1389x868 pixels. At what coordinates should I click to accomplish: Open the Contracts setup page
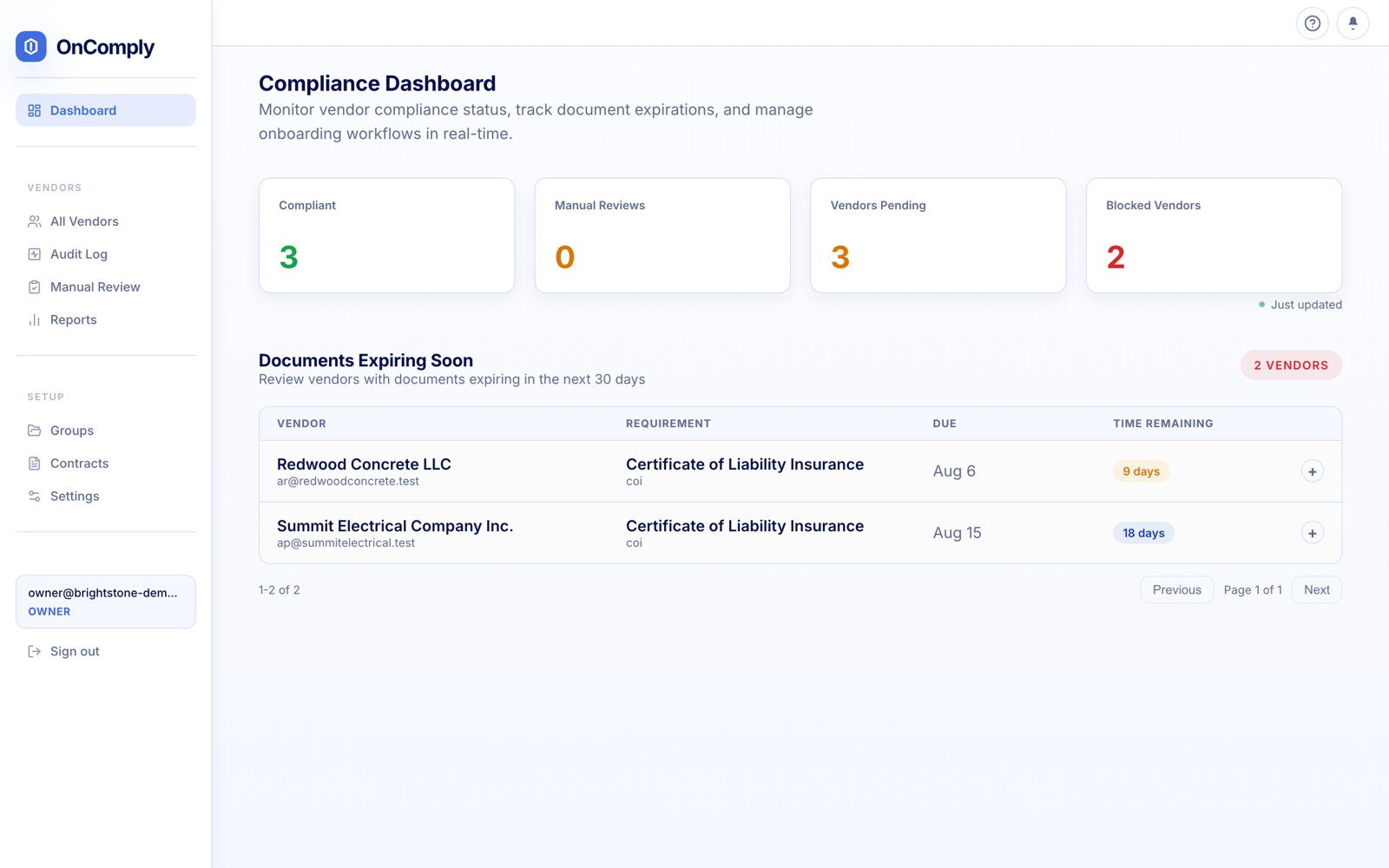[106, 464]
